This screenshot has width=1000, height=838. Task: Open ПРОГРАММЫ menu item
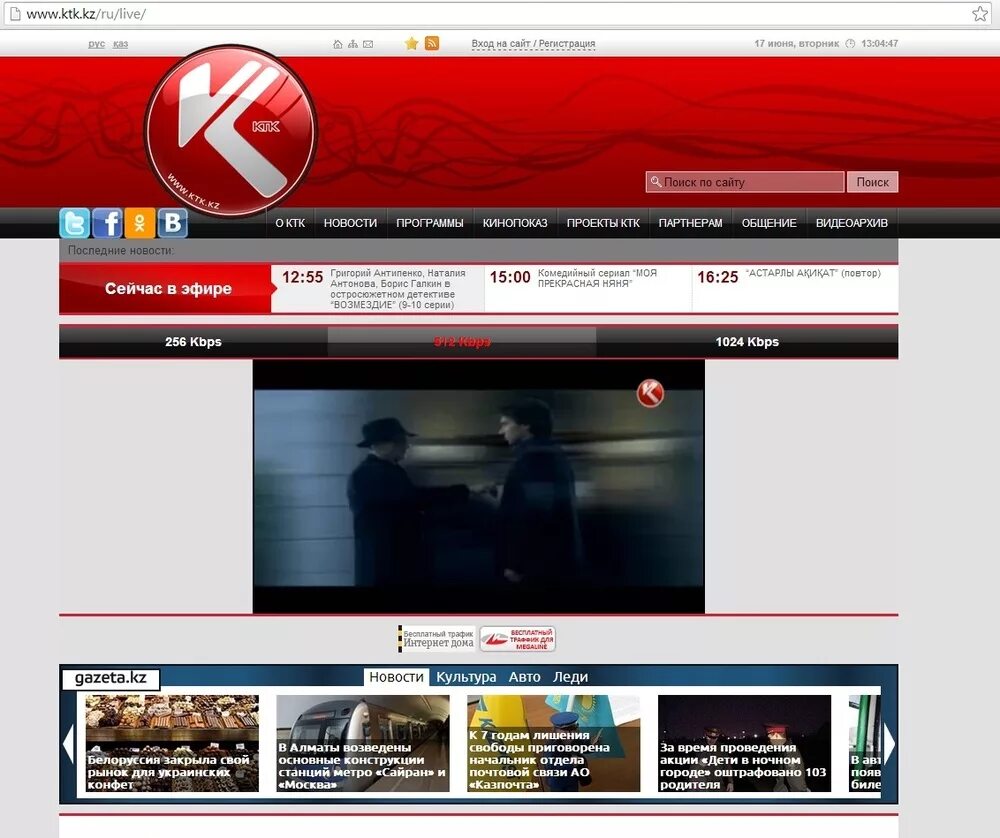(x=430, y=223)
